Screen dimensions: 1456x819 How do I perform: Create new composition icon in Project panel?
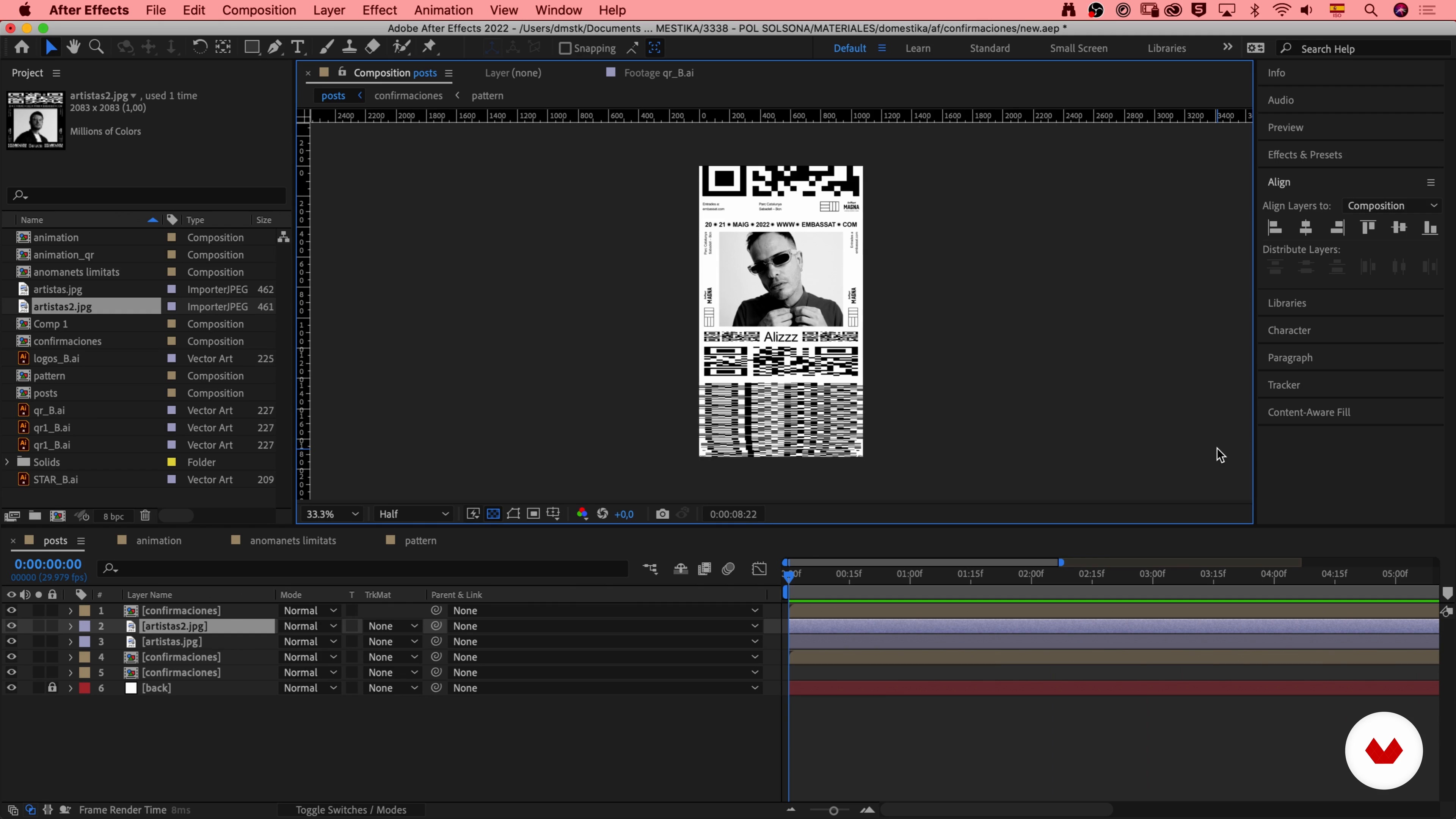point(58,516)
